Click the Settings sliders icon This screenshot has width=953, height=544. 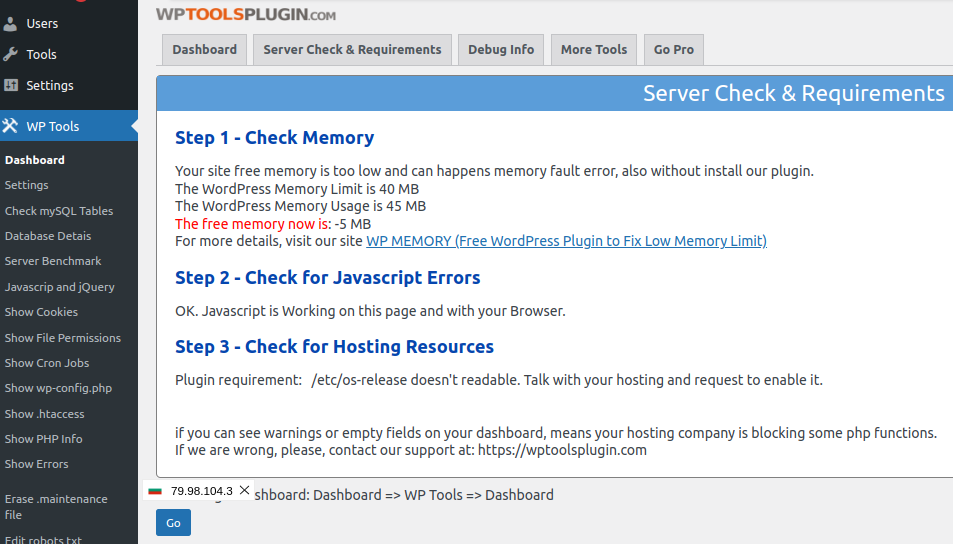pyautogui.click(x=11, y=85)
